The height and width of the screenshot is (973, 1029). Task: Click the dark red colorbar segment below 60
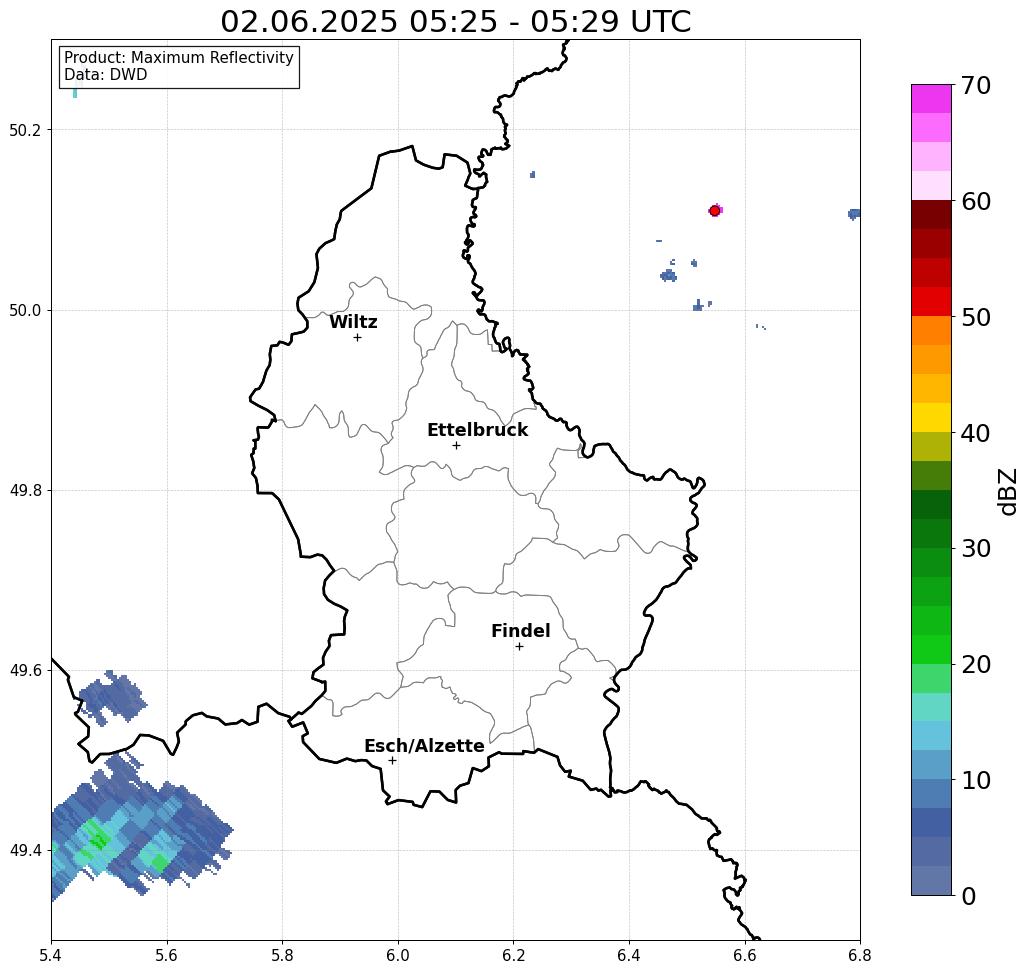[x=931, y=215]
